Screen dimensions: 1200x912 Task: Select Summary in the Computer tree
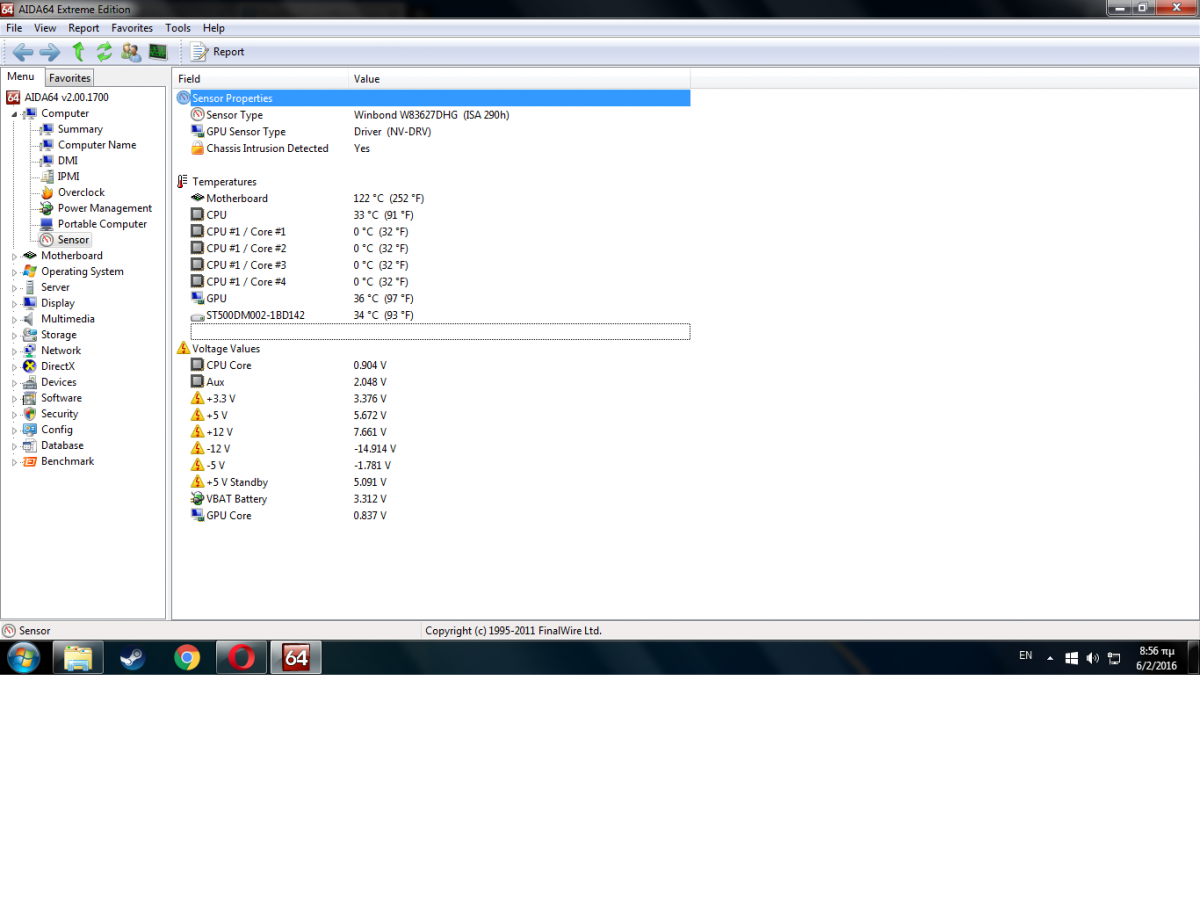pyautogui.click(x=80, y=129)
